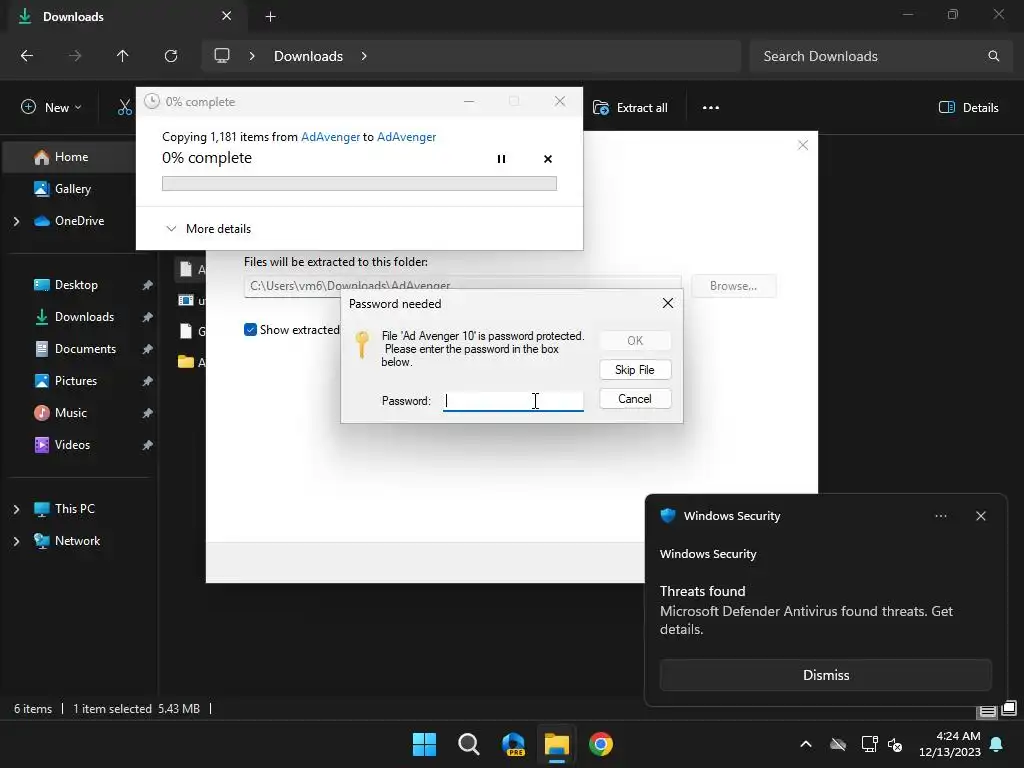This screenshot has width=1024, height=768.
Task: Toggle the Details pane button
Action: [968, 108]
